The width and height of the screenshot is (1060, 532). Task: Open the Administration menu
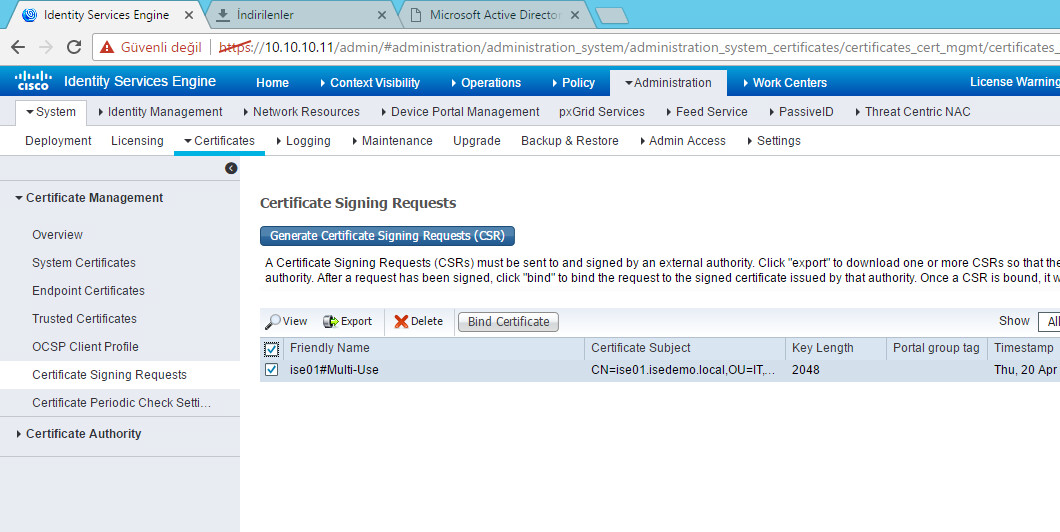tap(668, 83)
